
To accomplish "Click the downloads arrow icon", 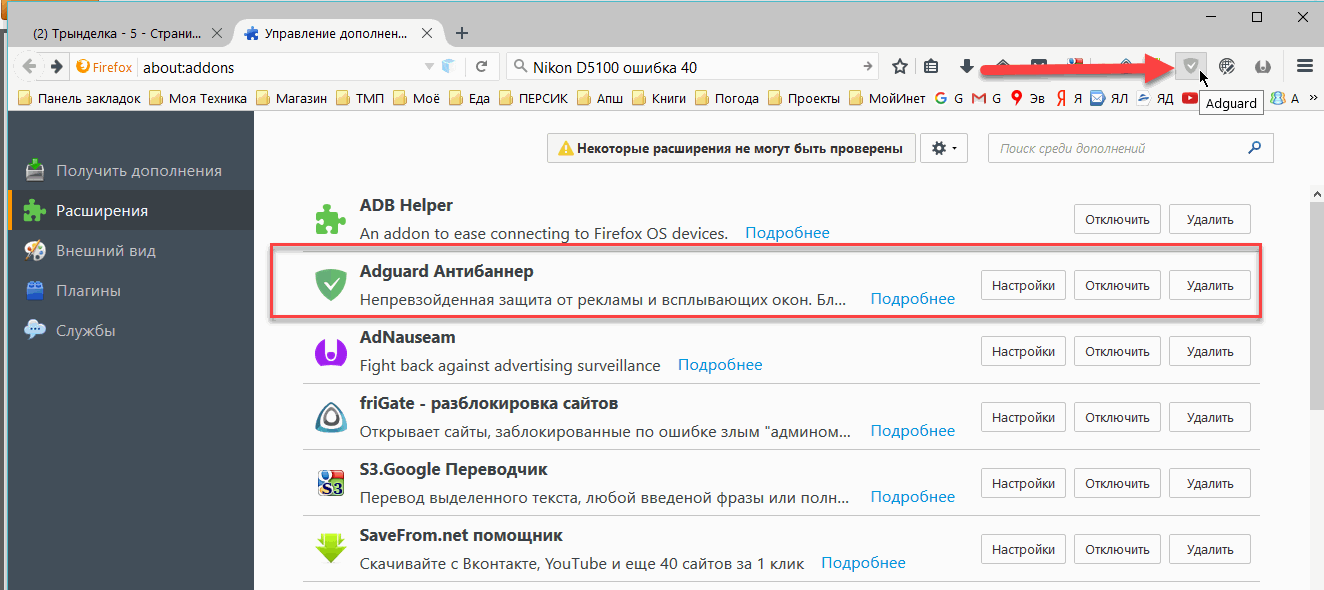I will 966,67.
